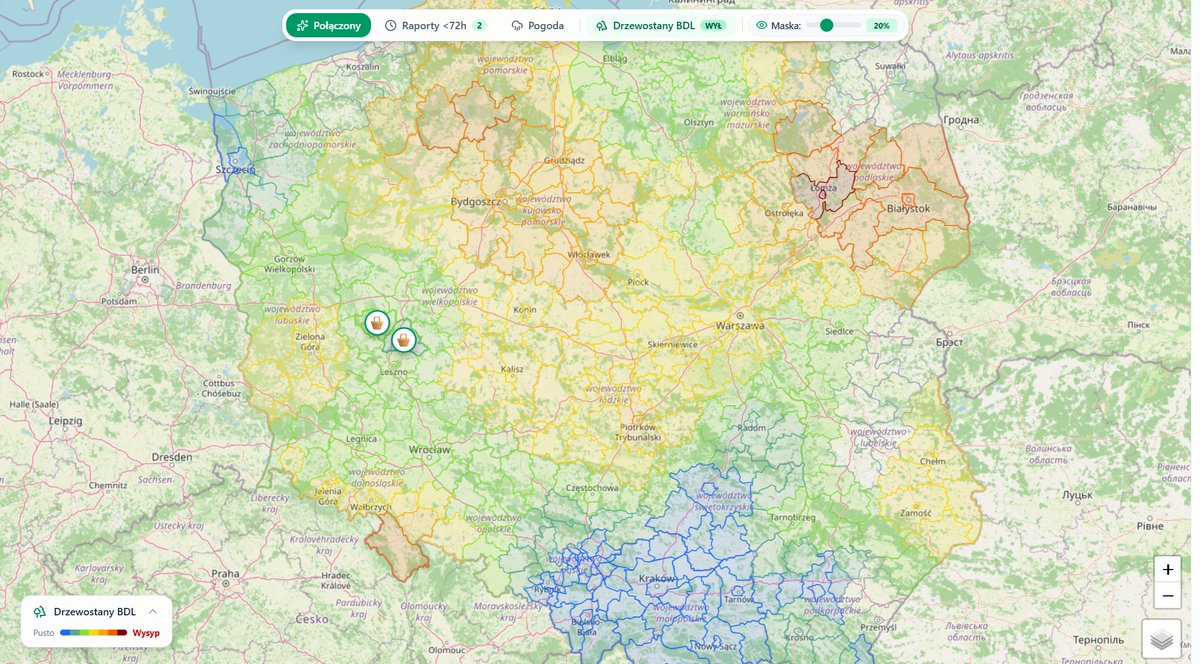Switch to the Pogoda weather tab
Screen dimensions: 1200x664
(x=538, y=25)
